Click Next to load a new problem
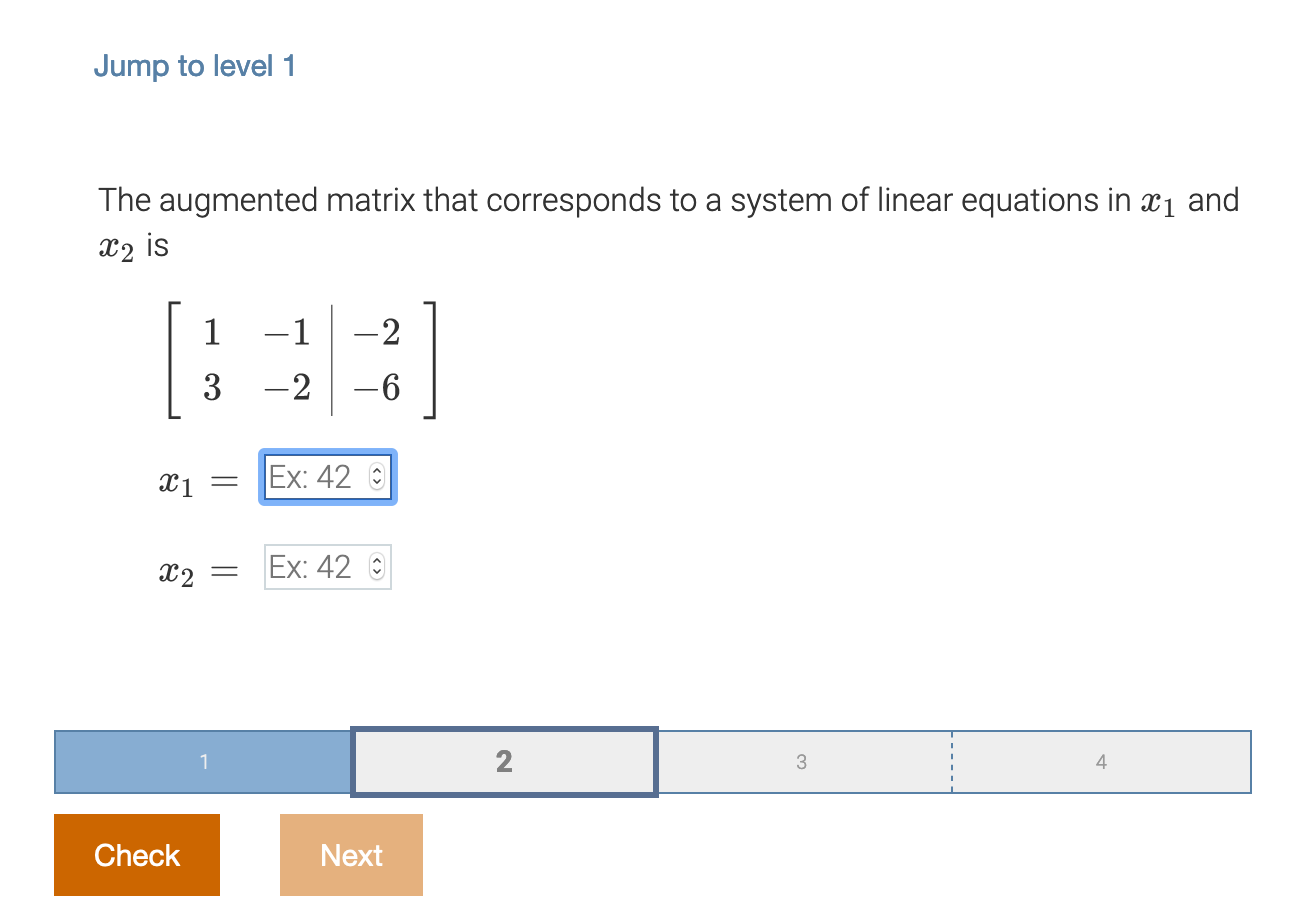This screenshot has width=1302, height=922. coord(351,855)
